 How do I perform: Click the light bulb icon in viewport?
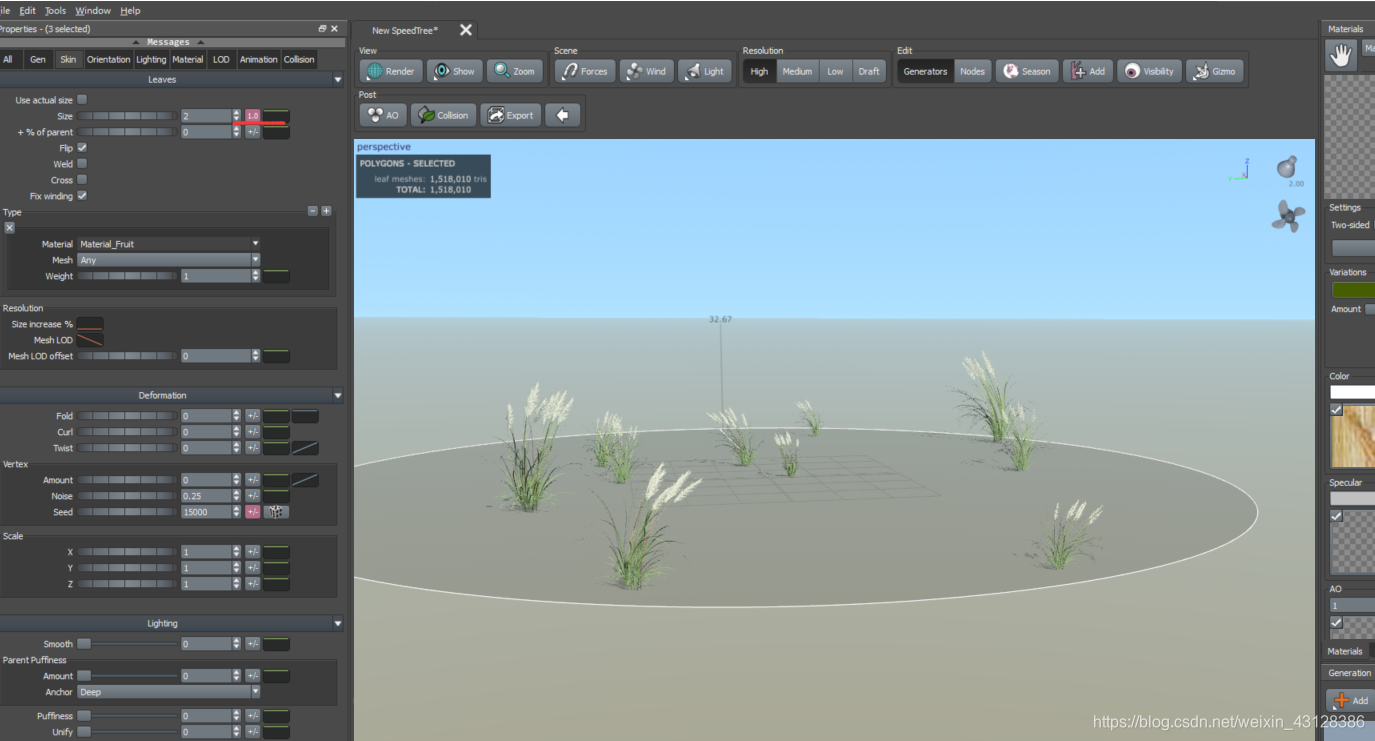click(1287, 166)
